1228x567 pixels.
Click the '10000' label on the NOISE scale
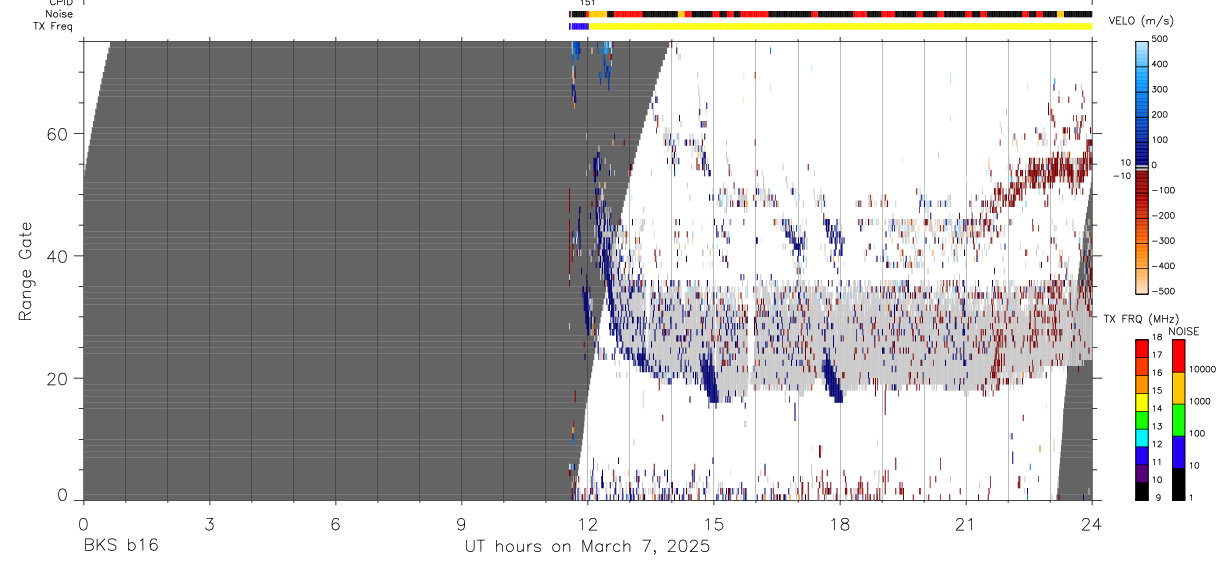point(1203,369)
